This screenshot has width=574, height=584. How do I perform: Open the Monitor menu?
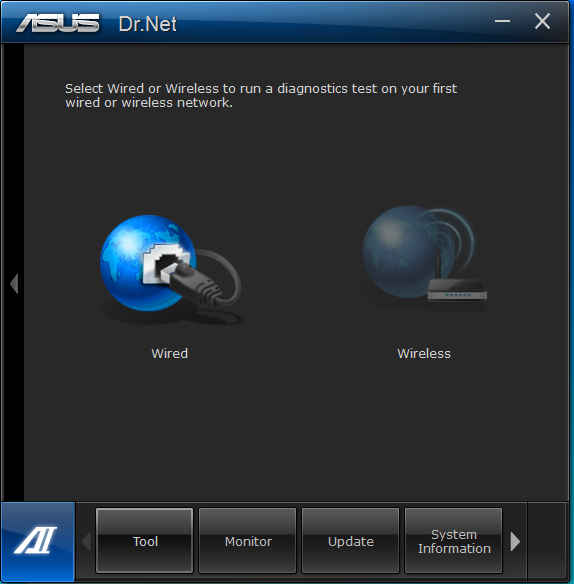(x=248, y=541)
